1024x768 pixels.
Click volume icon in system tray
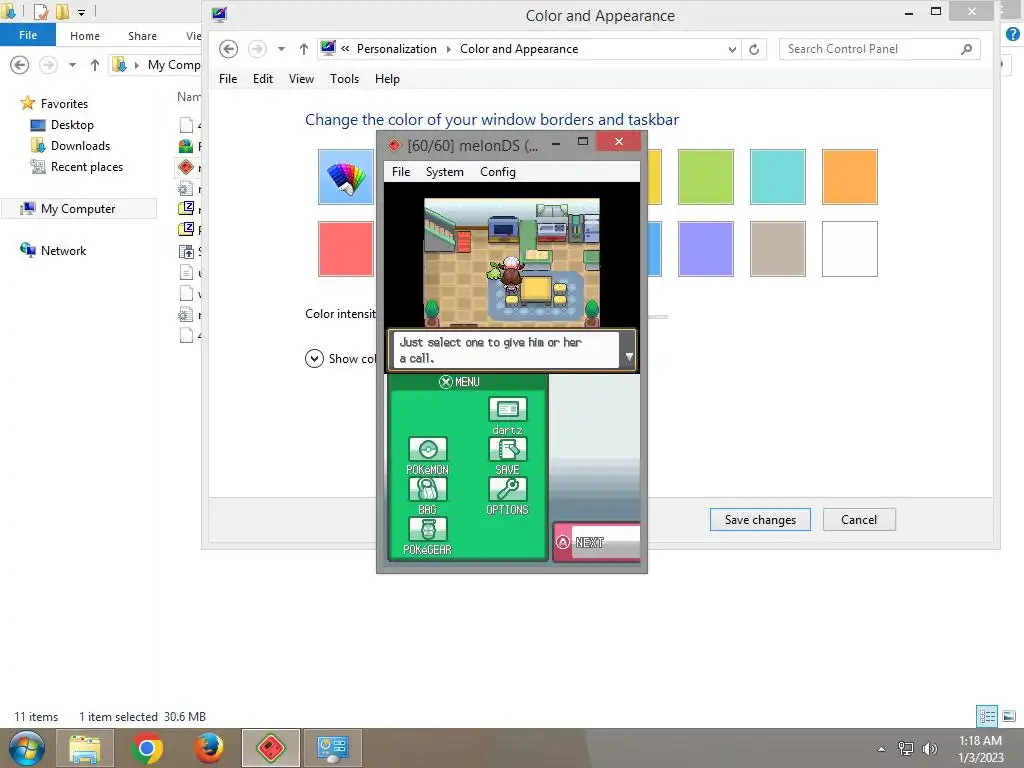(929, 749)
